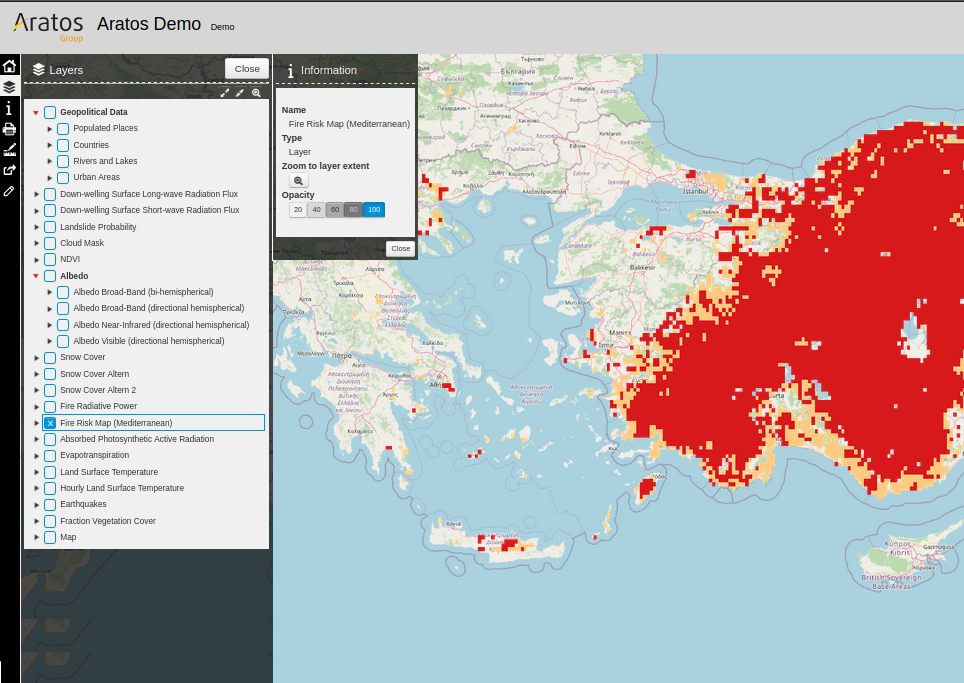This screenshot has height=683, width=964.
Task: Select the measure ruler tool
Action: (9, 149)
